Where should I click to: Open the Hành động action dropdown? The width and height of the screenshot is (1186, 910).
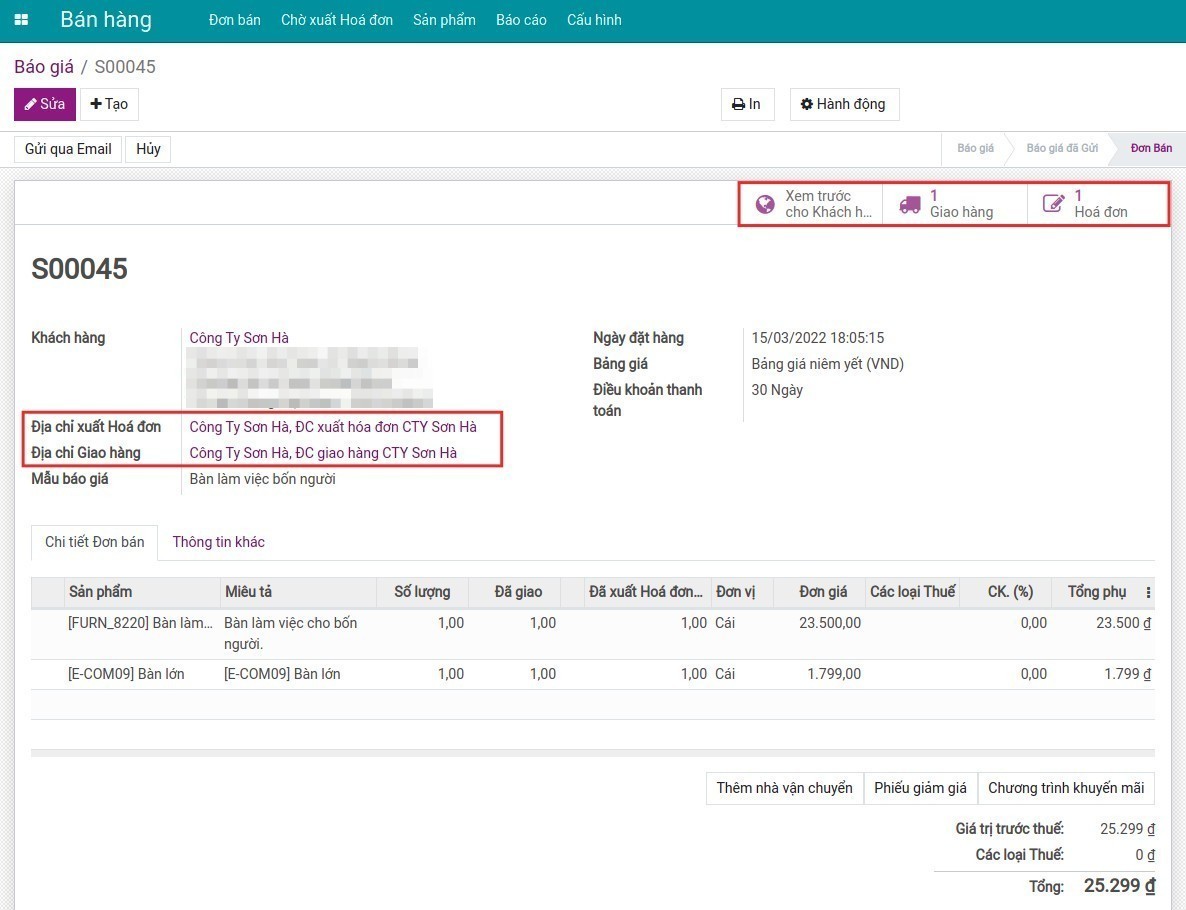(x=844, y=104)
